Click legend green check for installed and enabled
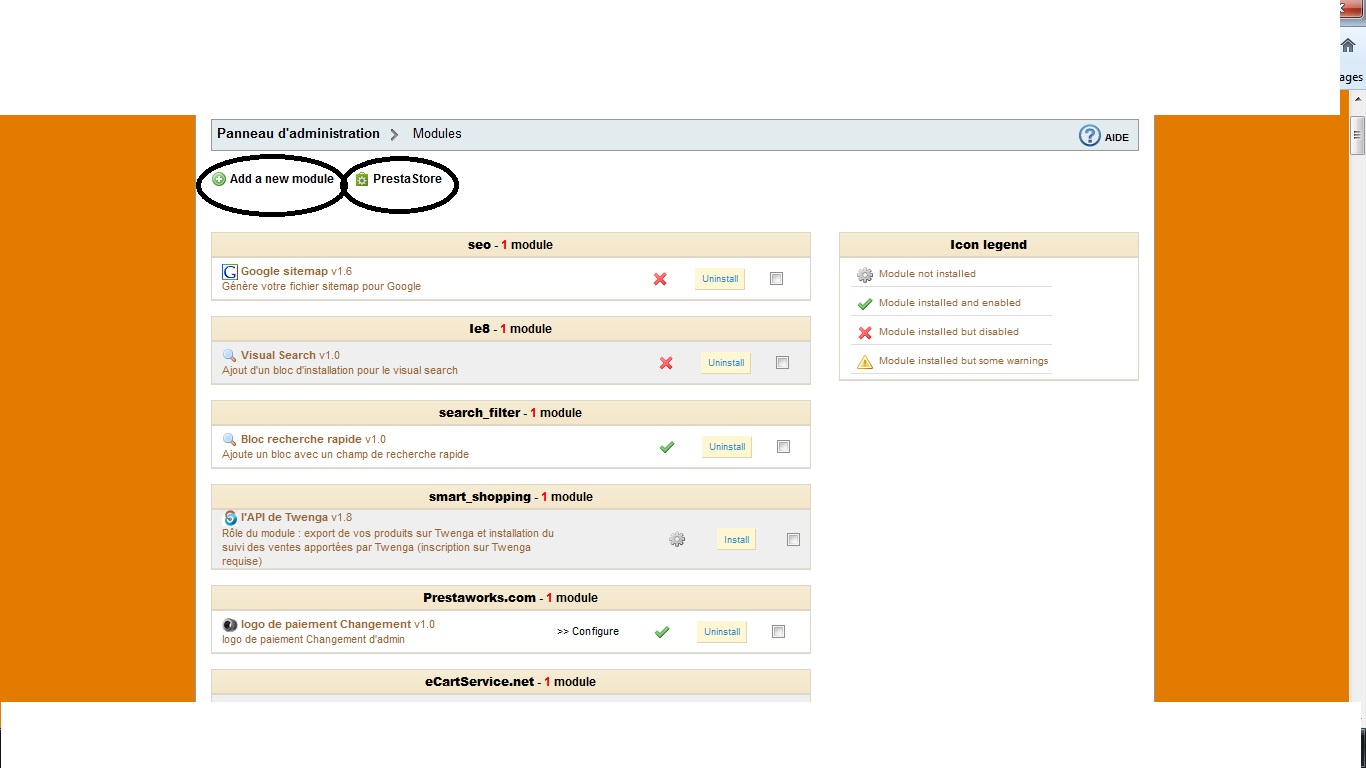 [865, 304]
